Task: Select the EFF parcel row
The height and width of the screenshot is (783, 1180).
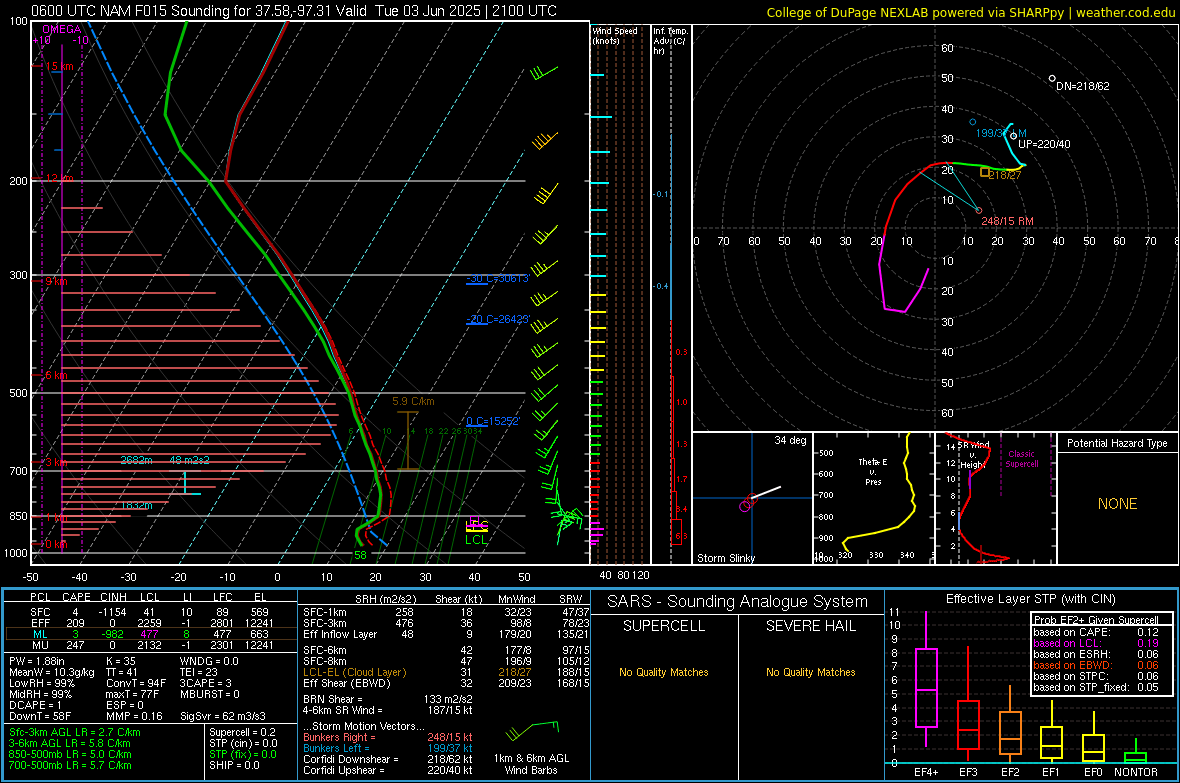Action: pyautogui.click(x=150, y=623)
